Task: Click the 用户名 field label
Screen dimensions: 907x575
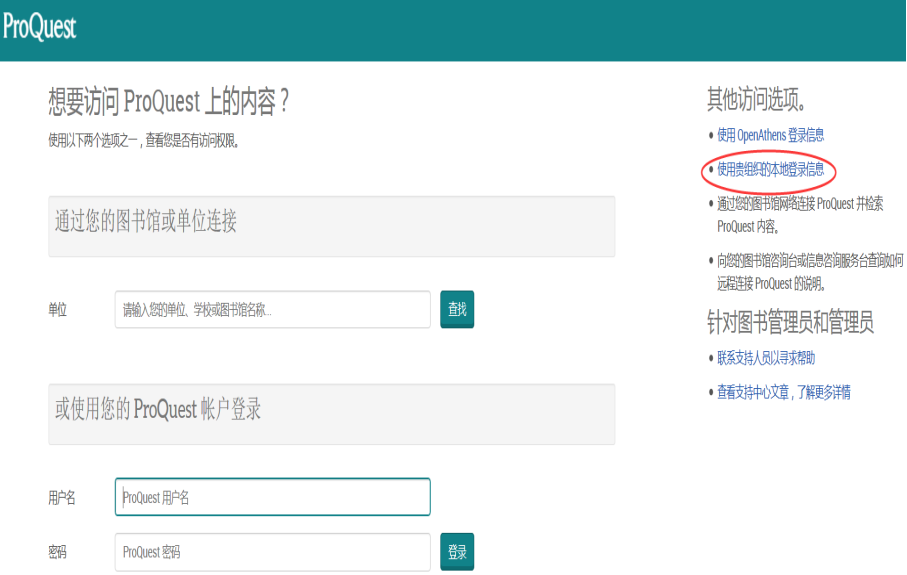Action: tap(62, 497)
